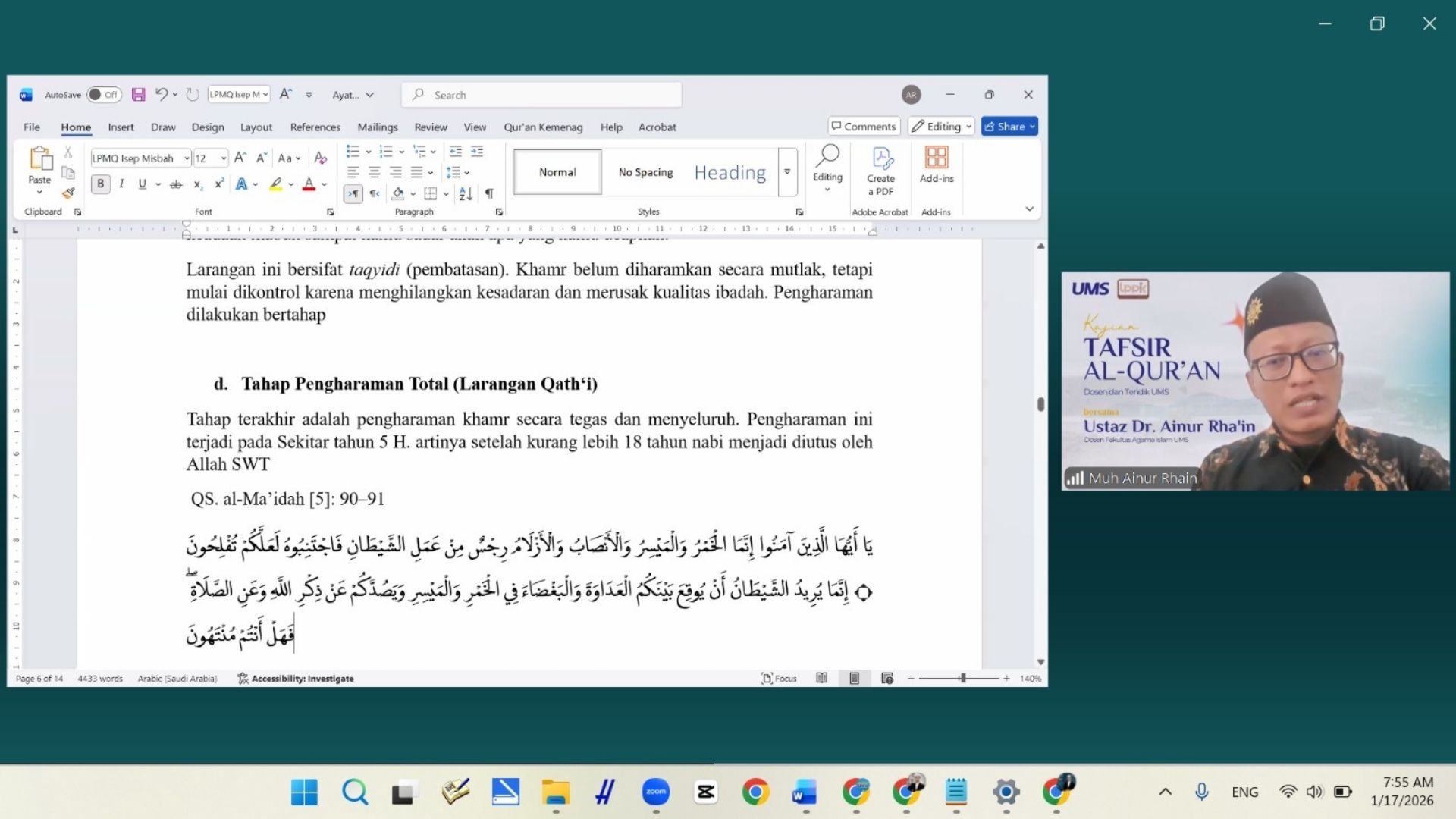1456x819 pixels.
Task: Click the yellow text highlight color
Action: click(276, 184)
